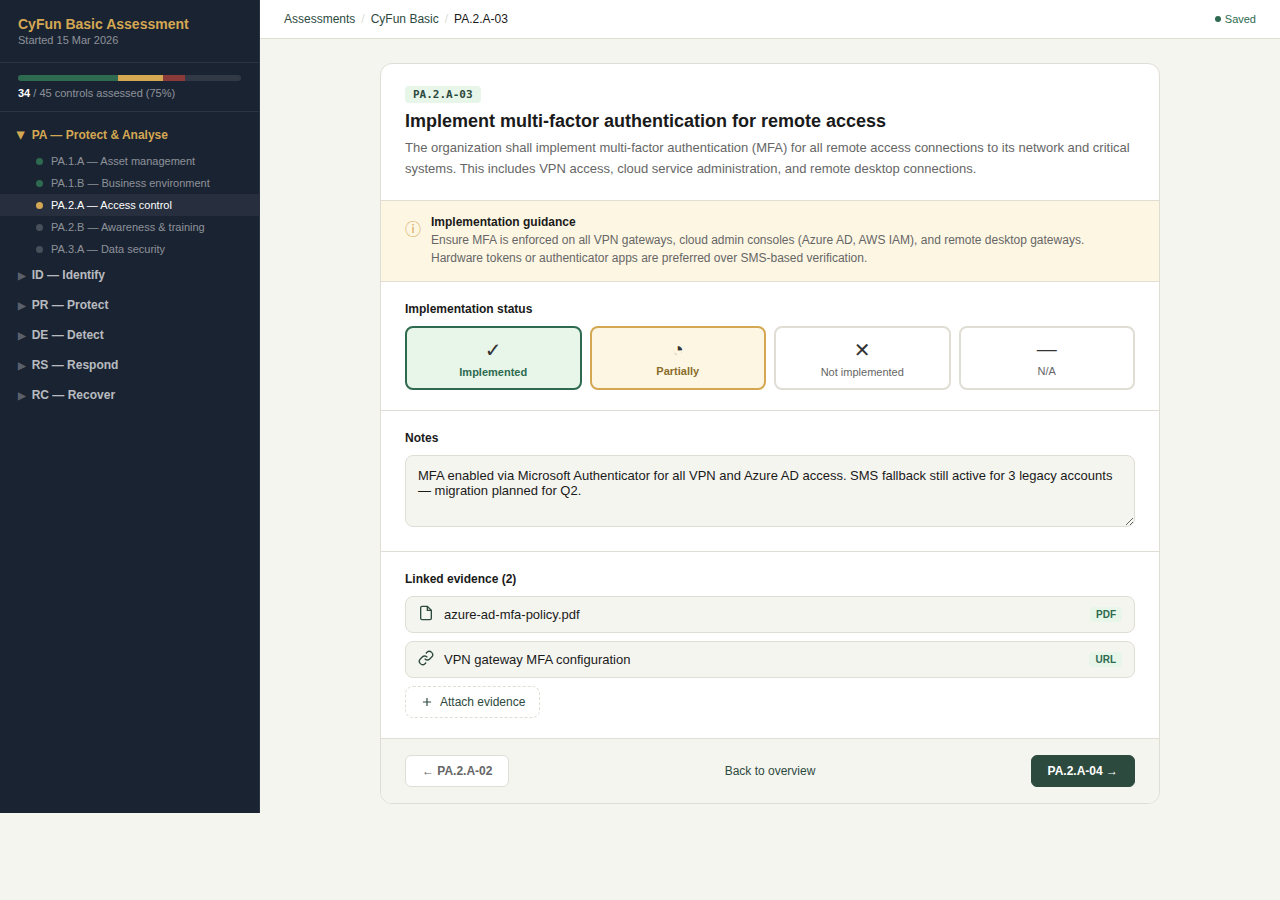Click the X icon in Not implemented status
Screen dimensions: 1280x900
pyautogui.click(x=862, y=350)
